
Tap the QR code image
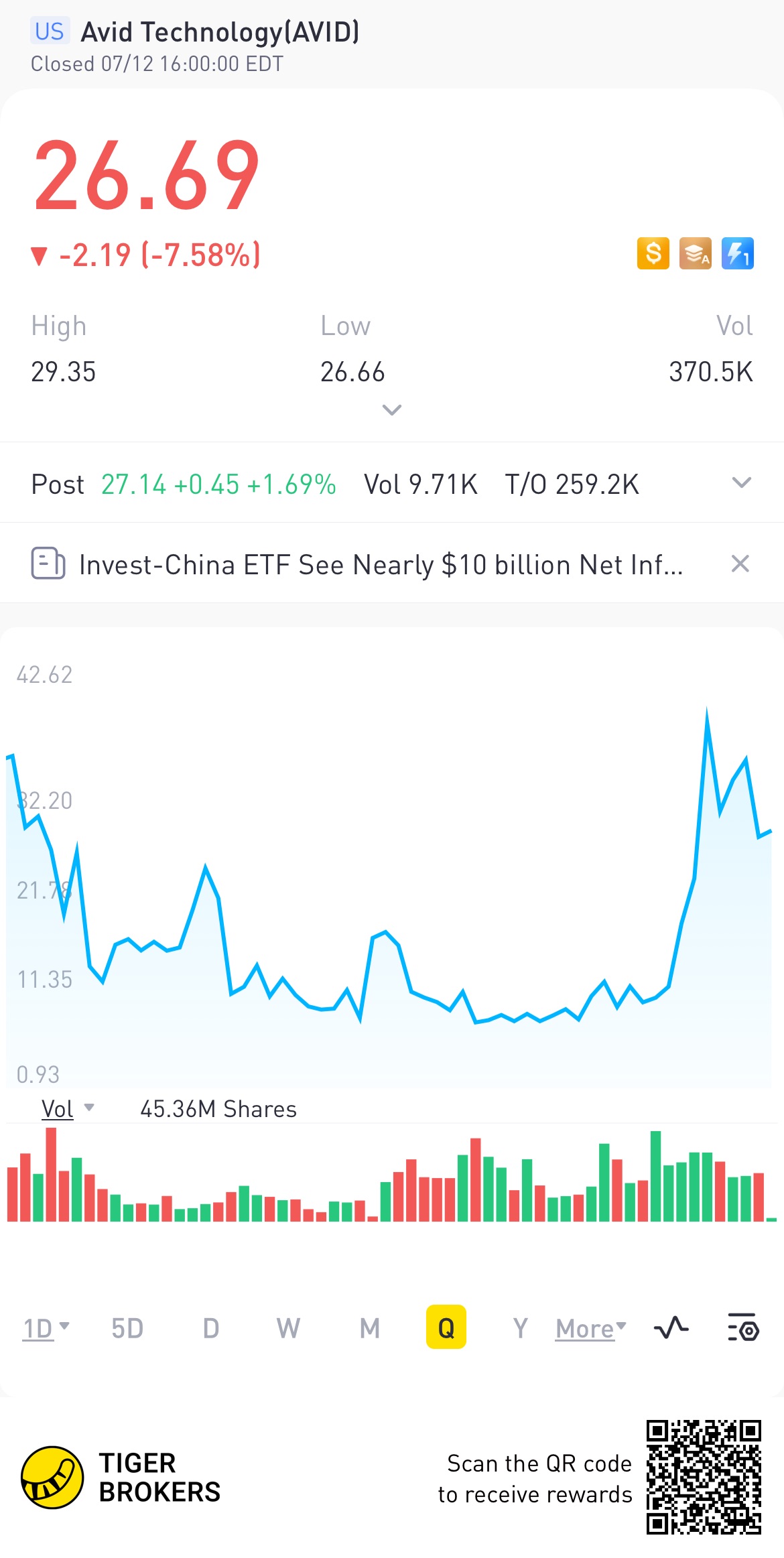click(x=704, y=1477)
